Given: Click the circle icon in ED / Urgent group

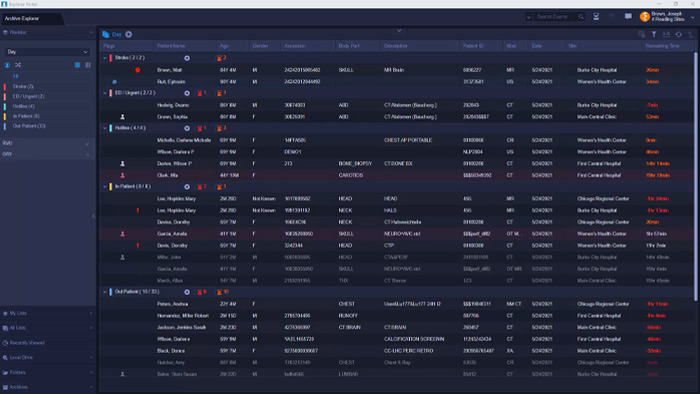Looking at the screenshot, I should pyautogui.click(x=187, y=93).
